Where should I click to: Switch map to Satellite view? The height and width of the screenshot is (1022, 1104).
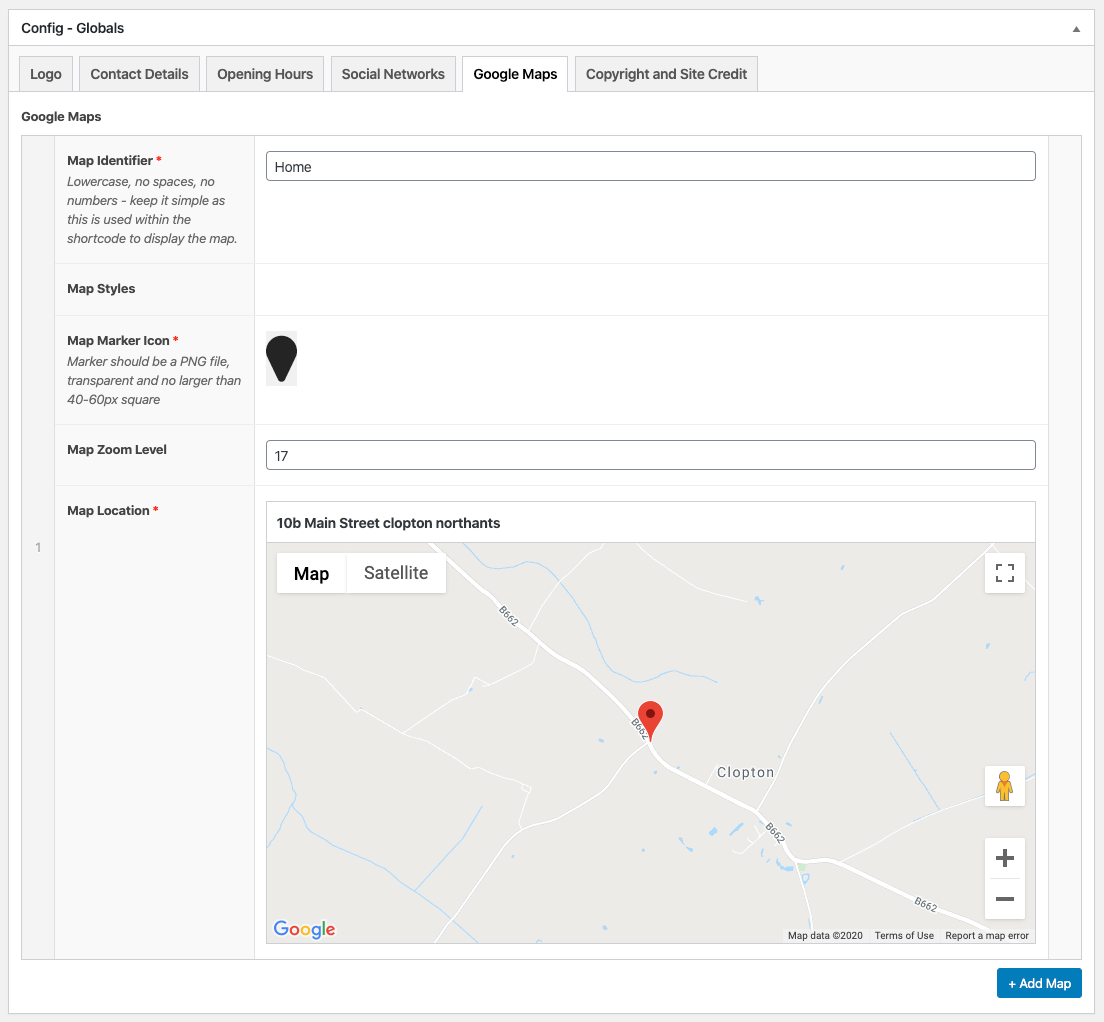(x=396, y=573)
